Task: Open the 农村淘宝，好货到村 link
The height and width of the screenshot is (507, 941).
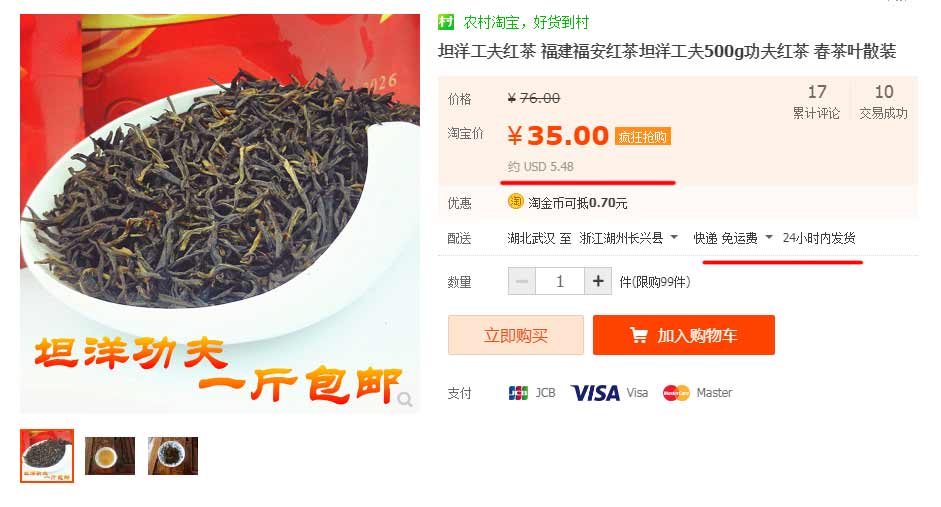Action: [526, 23]
